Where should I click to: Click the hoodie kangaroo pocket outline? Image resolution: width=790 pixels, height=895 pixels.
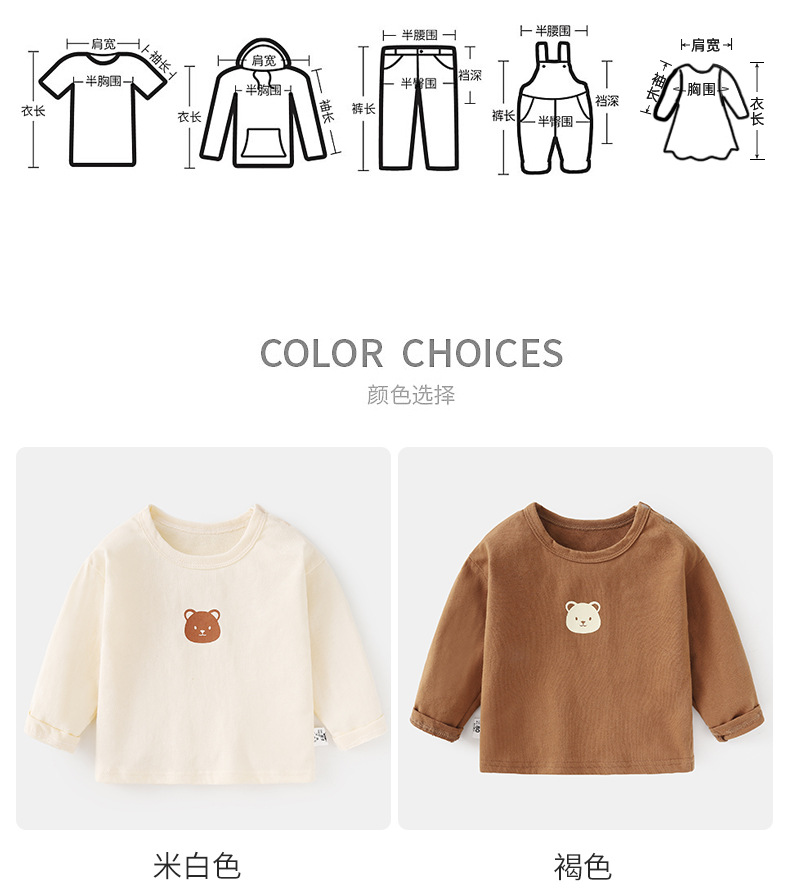[263, 143]
